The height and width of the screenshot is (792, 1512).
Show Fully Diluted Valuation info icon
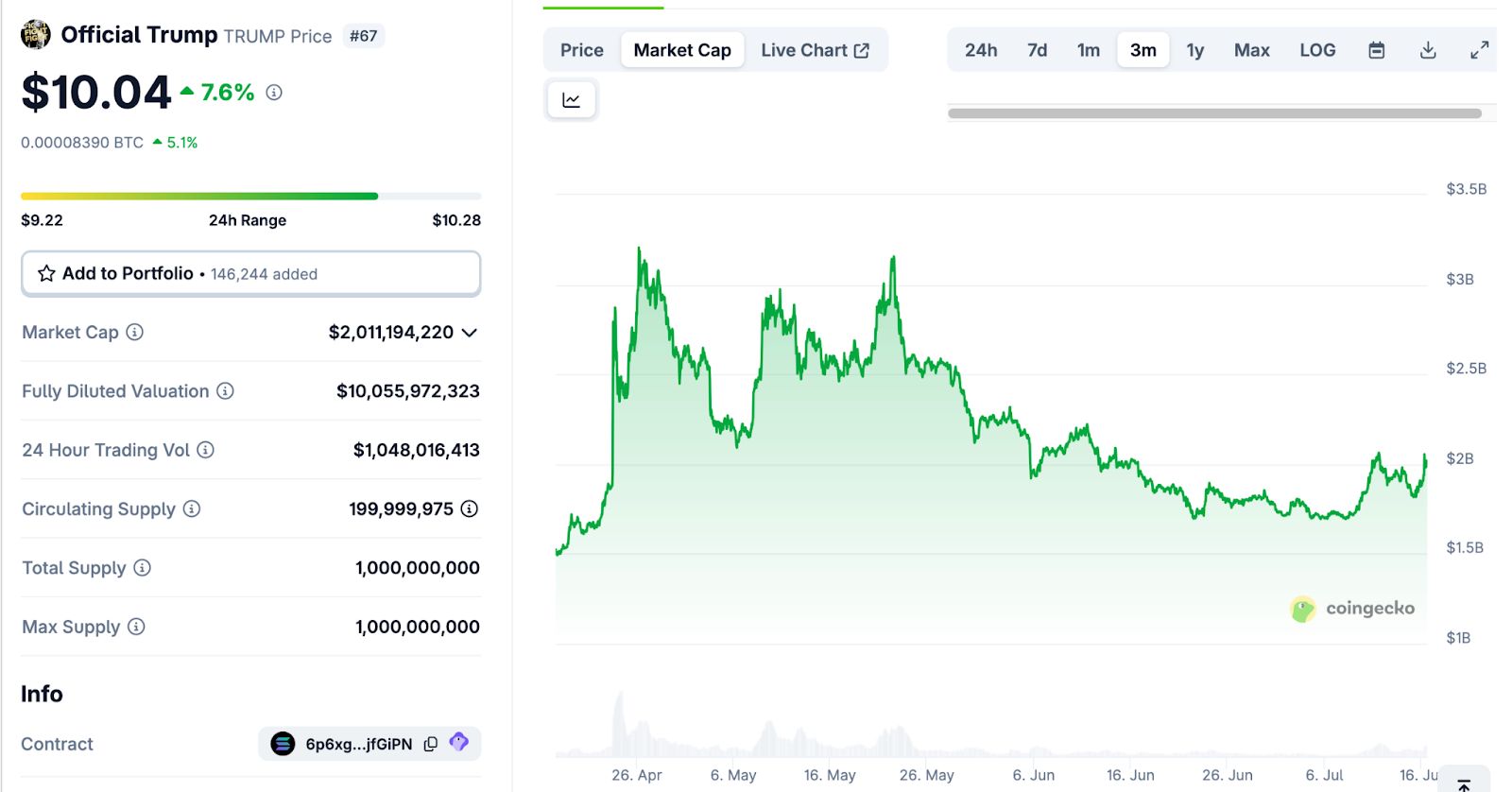tap(225, 390)
